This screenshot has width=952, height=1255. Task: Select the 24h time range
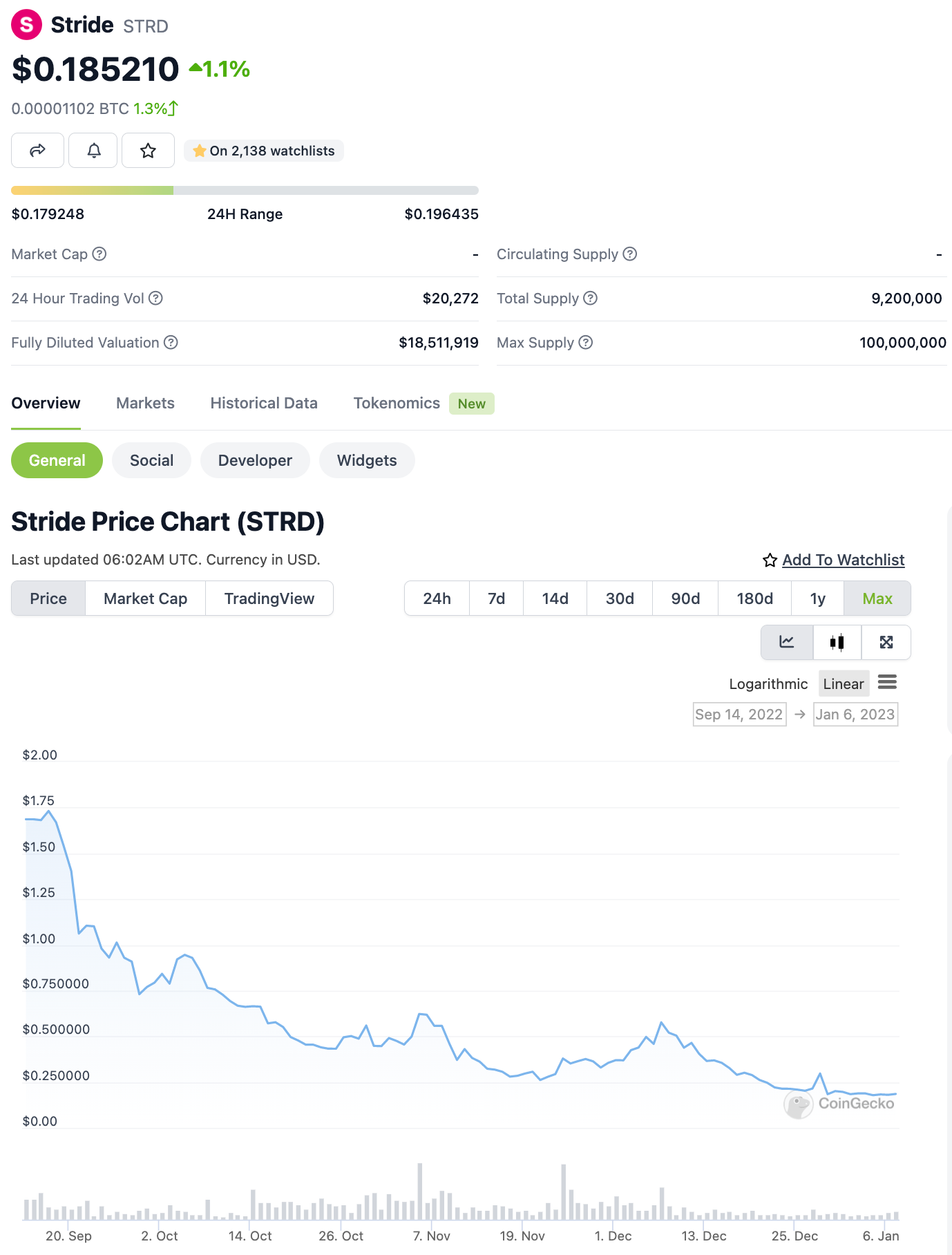[x=437, y=598]
